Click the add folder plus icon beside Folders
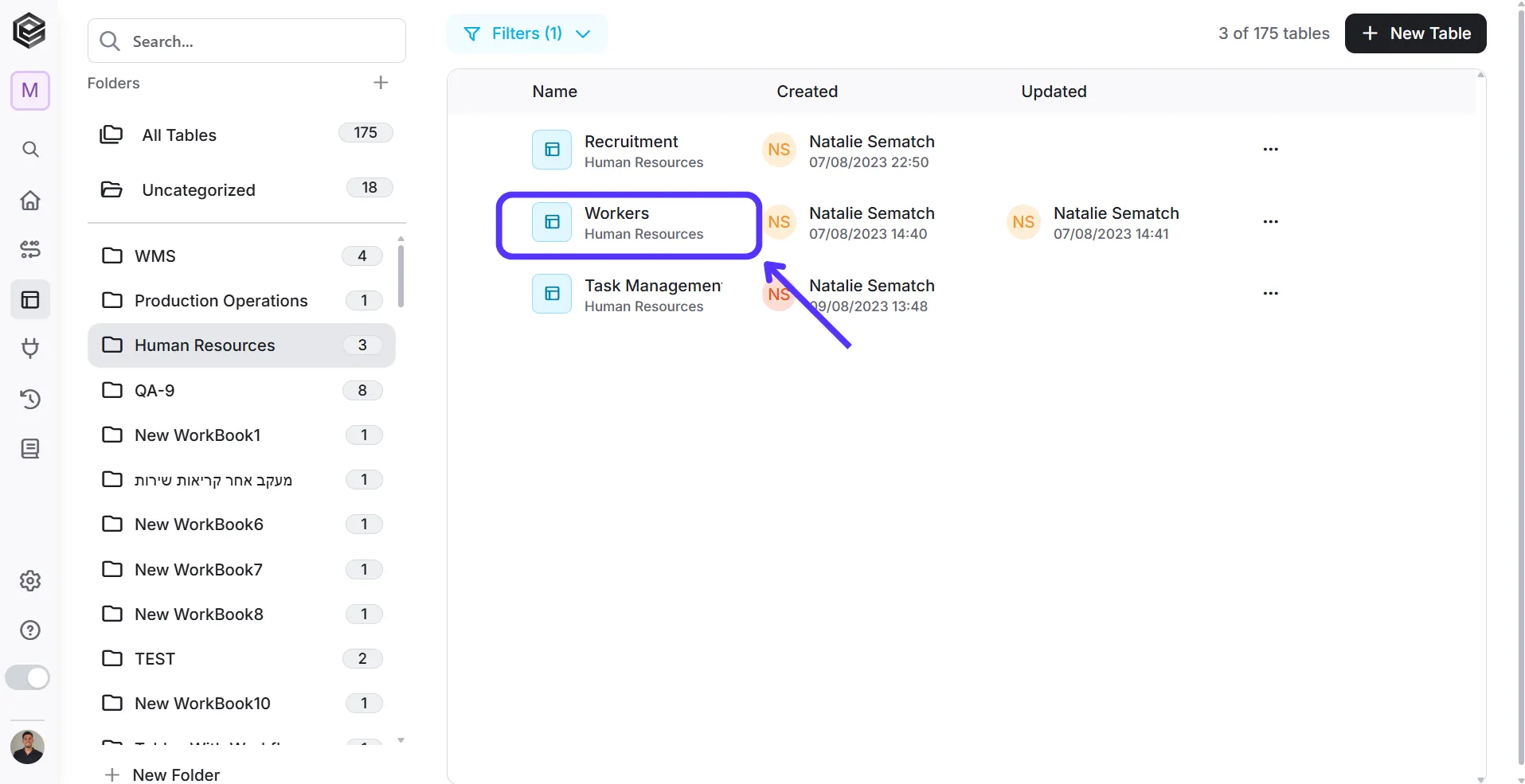Image resolution: width=1525 pixels, height=784 pixels. point(381,83)
